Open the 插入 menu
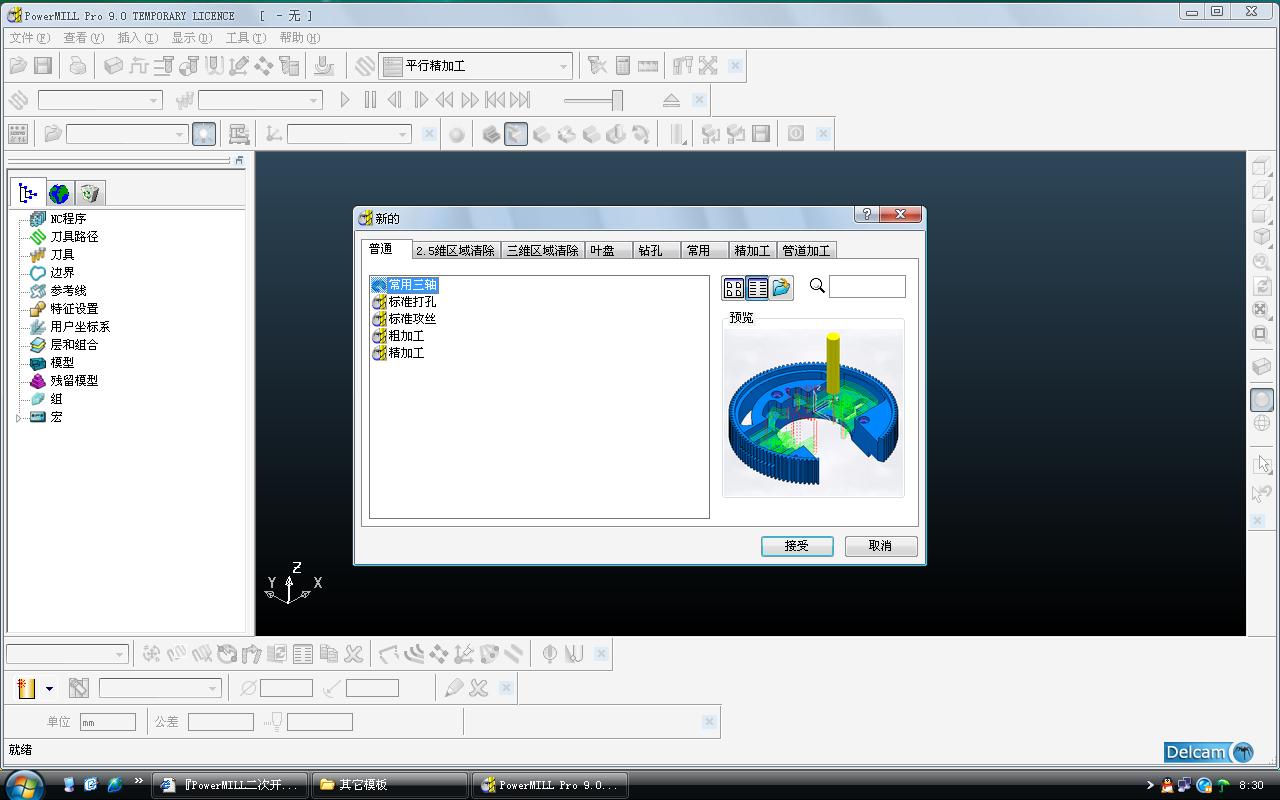The height and width of the screenshot is (800, 1280). click(137, 38)
